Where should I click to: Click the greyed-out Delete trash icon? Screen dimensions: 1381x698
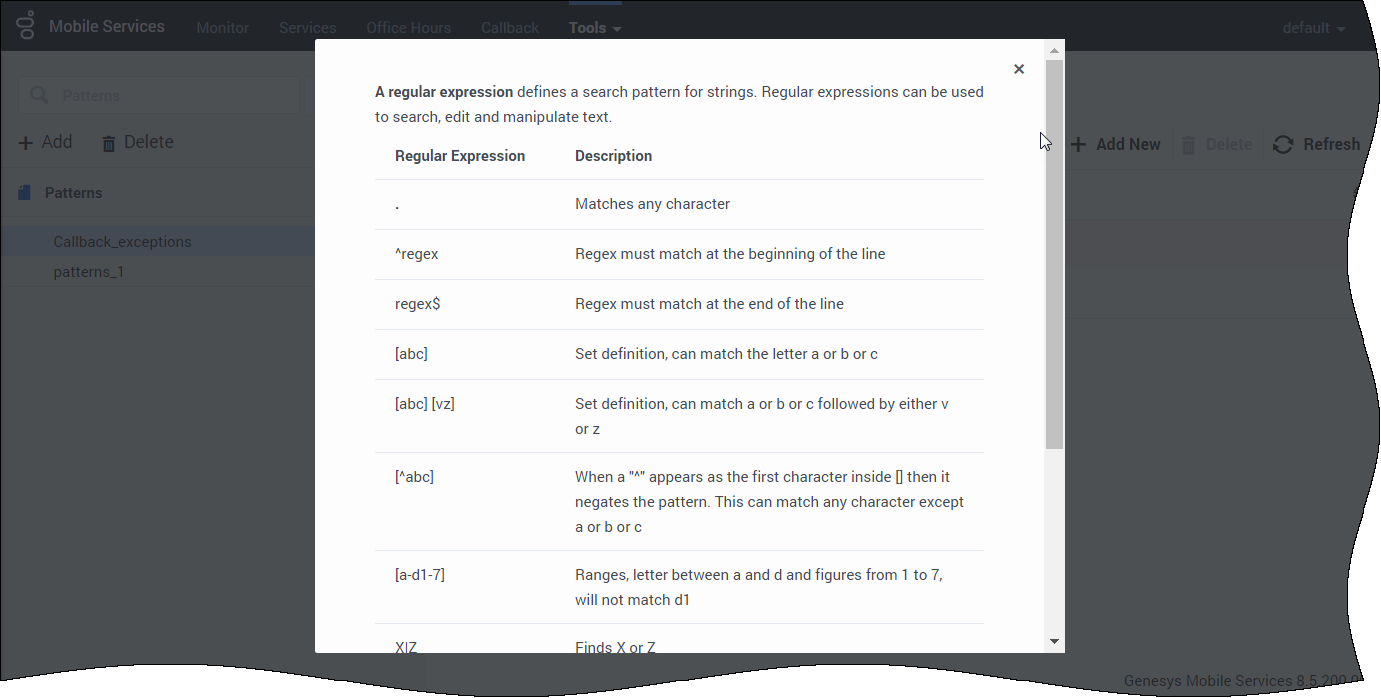1189,145
